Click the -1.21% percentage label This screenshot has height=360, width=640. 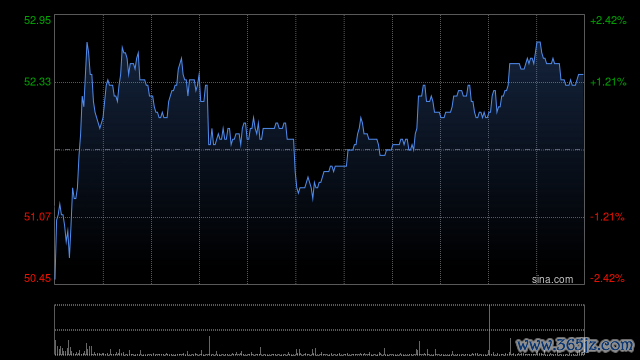tap(607, 217)
